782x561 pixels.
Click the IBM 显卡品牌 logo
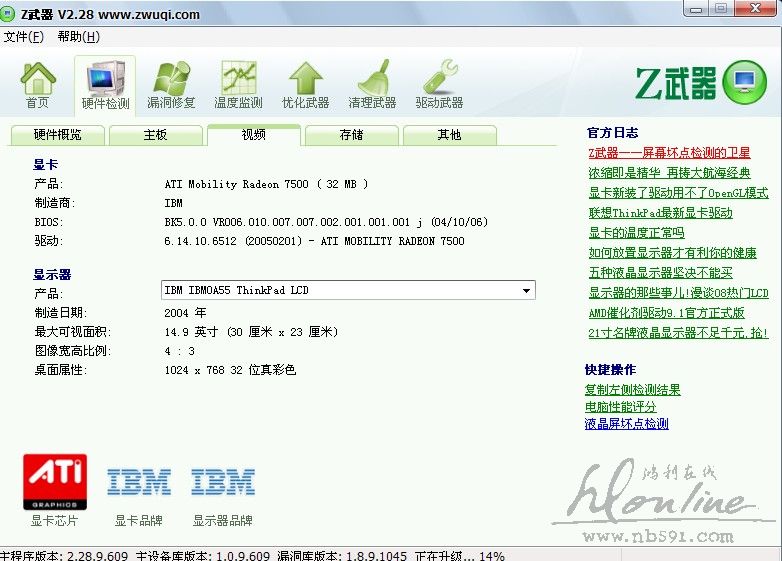coord(139,482)
